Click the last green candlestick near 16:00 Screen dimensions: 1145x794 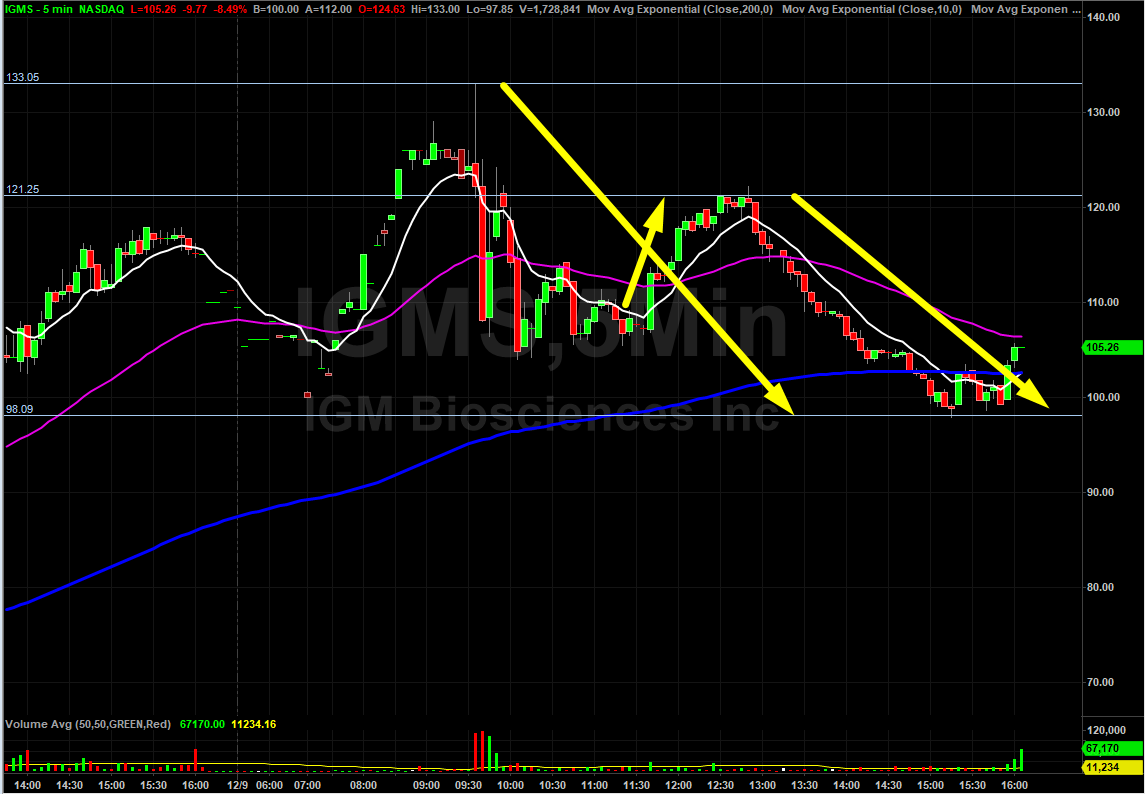coord(1016,353)
